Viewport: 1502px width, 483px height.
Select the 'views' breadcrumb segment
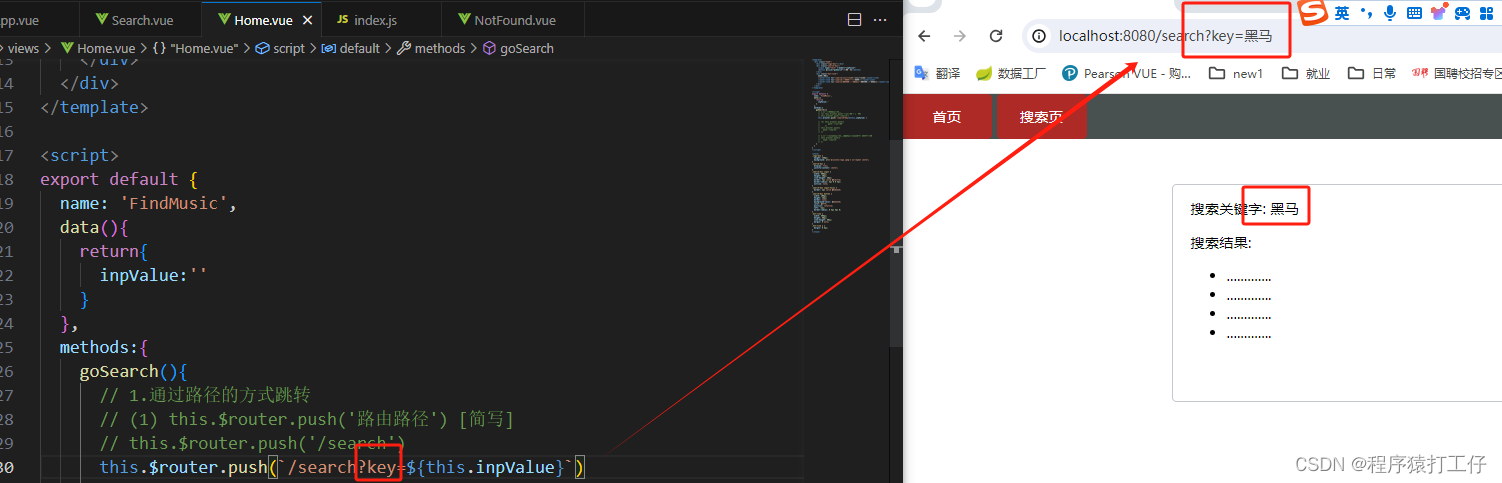(23, 48)
